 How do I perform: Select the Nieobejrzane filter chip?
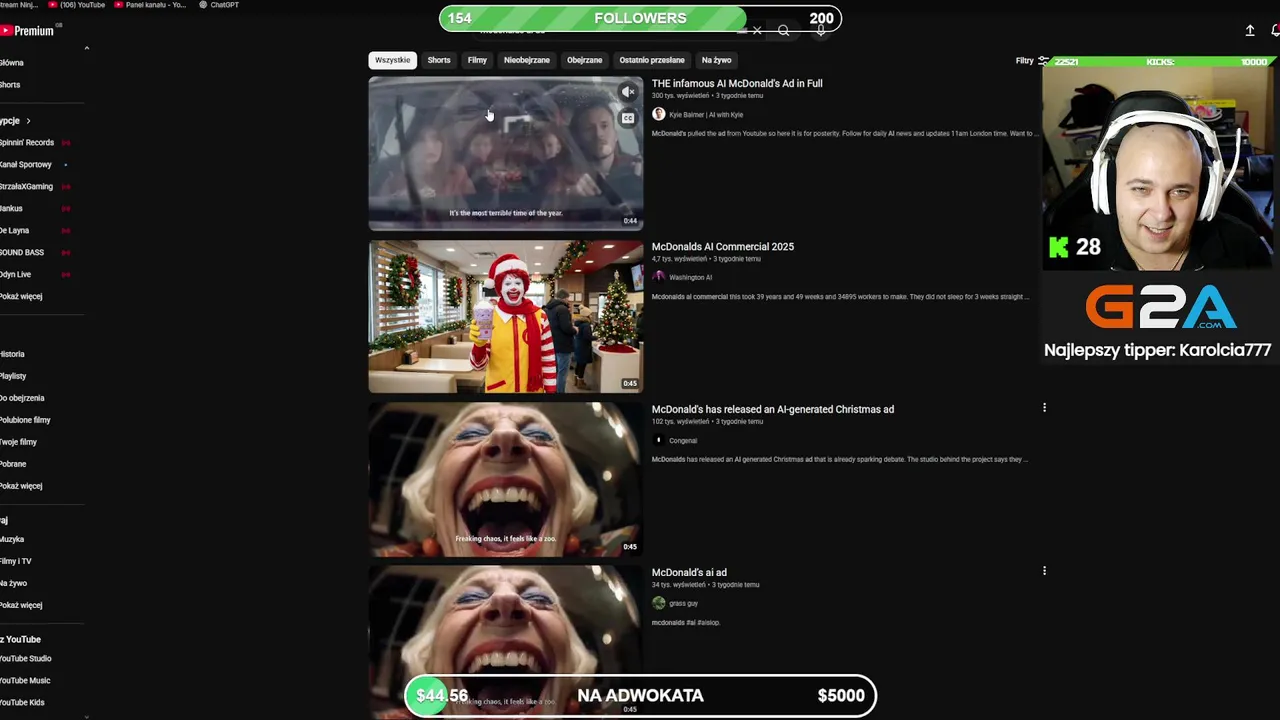[527, 60]
